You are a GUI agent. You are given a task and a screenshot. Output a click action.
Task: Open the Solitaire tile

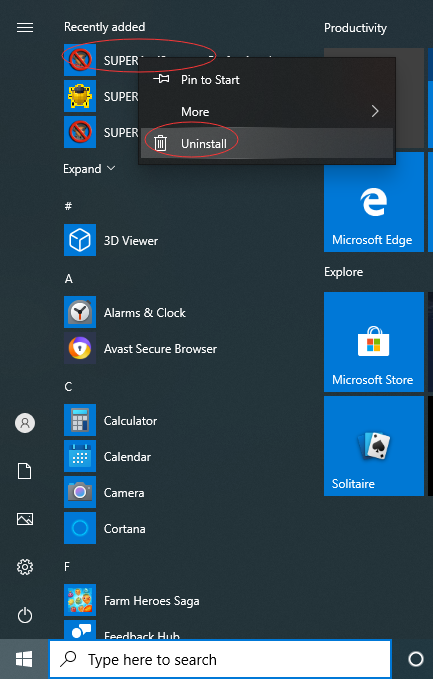tap(374, 446)
